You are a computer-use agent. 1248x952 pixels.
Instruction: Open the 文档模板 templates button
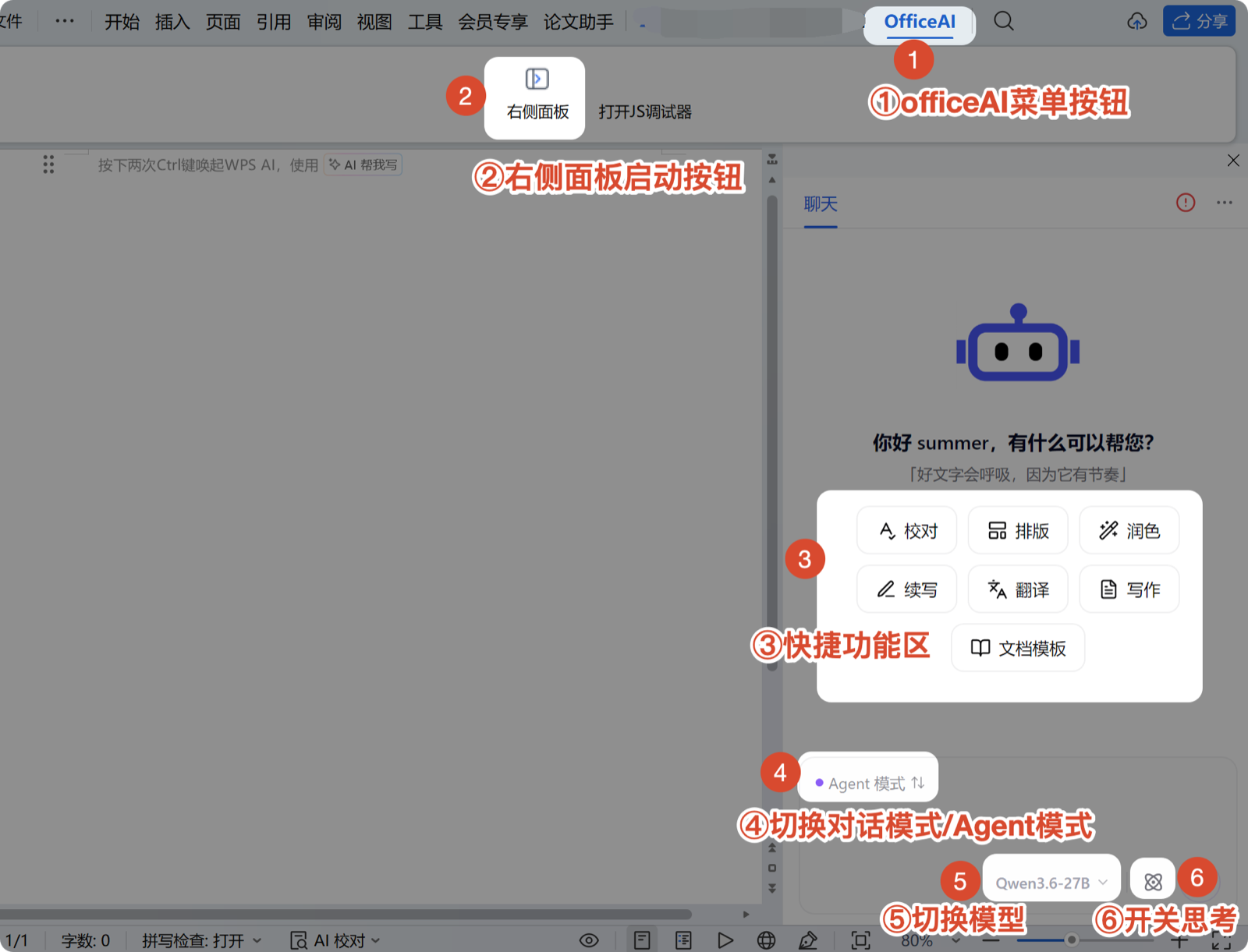point(1018,648)
